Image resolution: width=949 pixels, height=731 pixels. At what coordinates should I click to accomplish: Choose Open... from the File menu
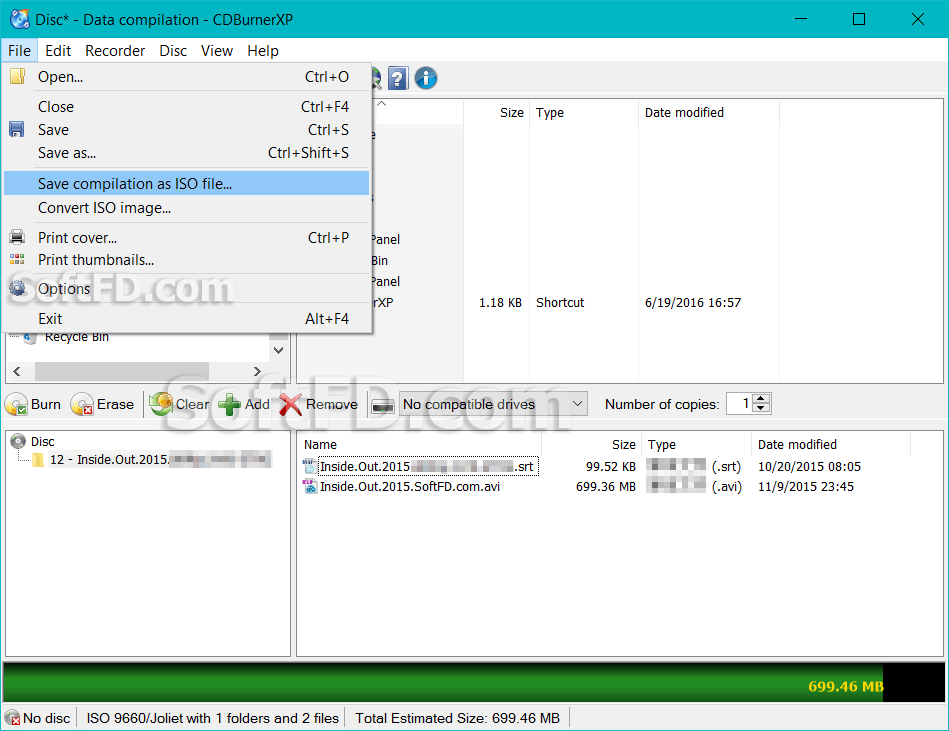[186, 77]
